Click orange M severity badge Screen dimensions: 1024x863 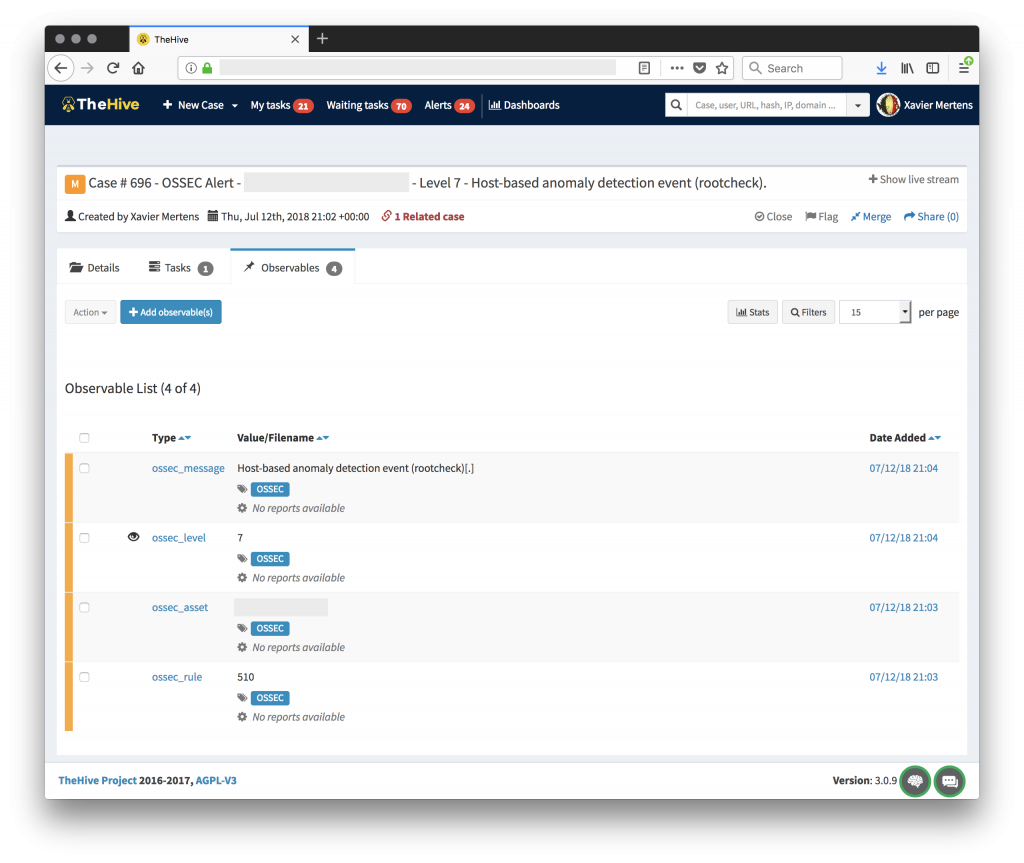click(x=75, y=184)
